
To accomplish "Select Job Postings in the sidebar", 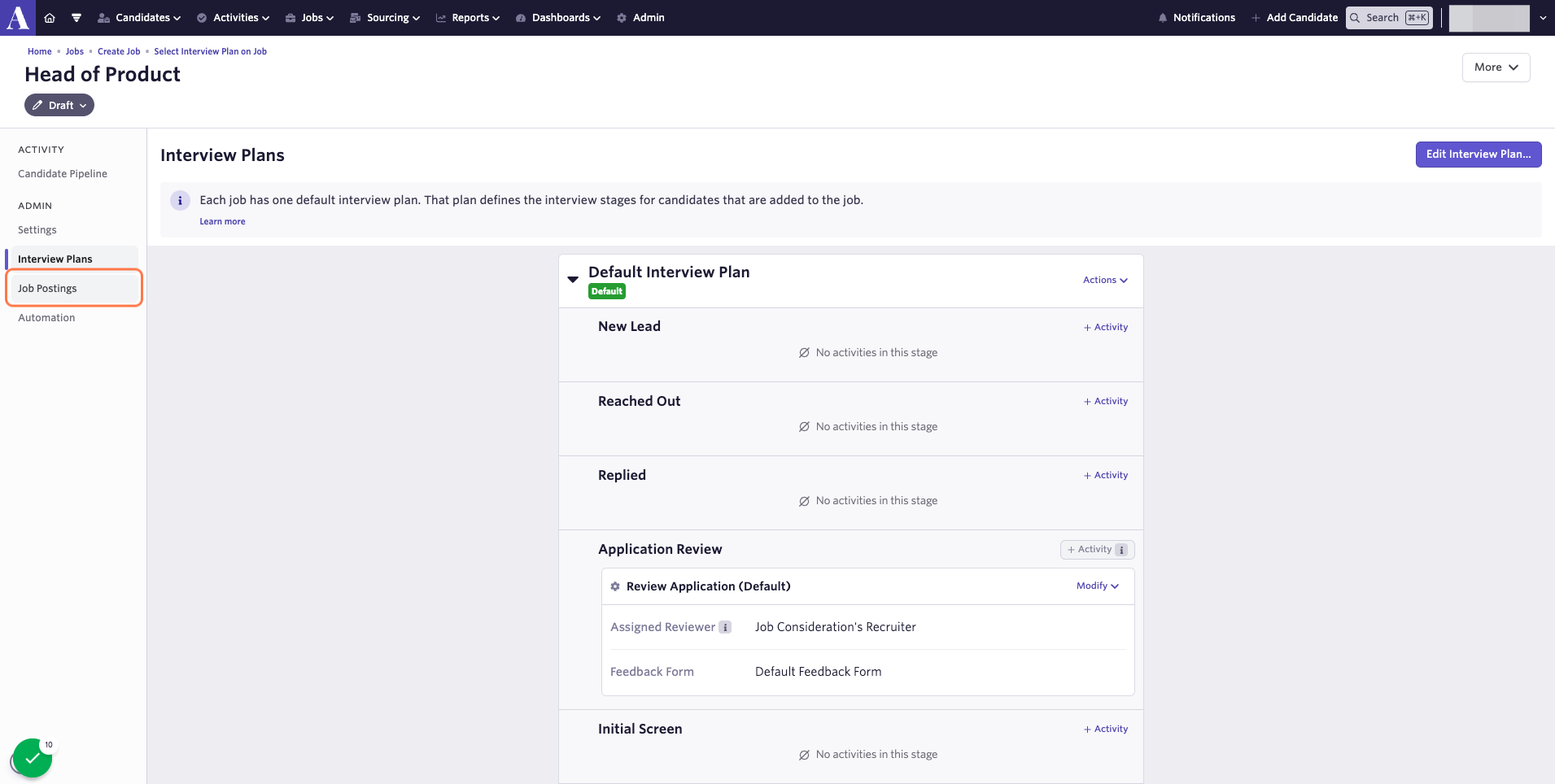I will click(73, 289).
